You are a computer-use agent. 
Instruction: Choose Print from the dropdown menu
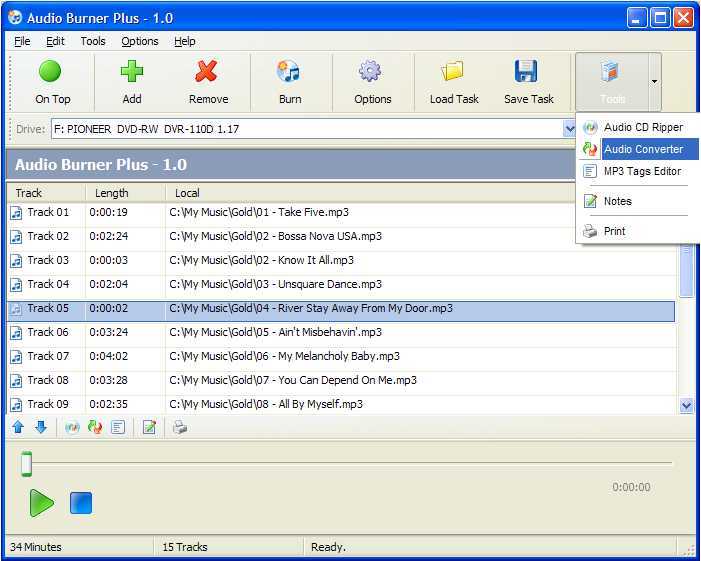(639, 231)
